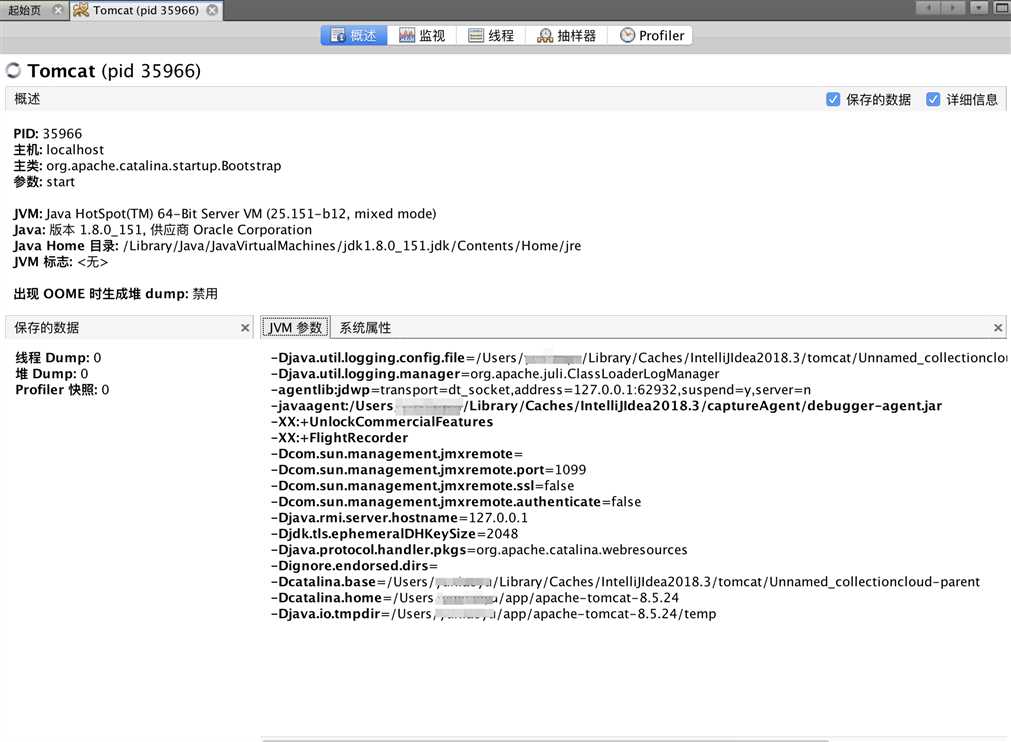Click the jmxremote.authenticate=false line

pyautogui.click(x=456, y=502)
